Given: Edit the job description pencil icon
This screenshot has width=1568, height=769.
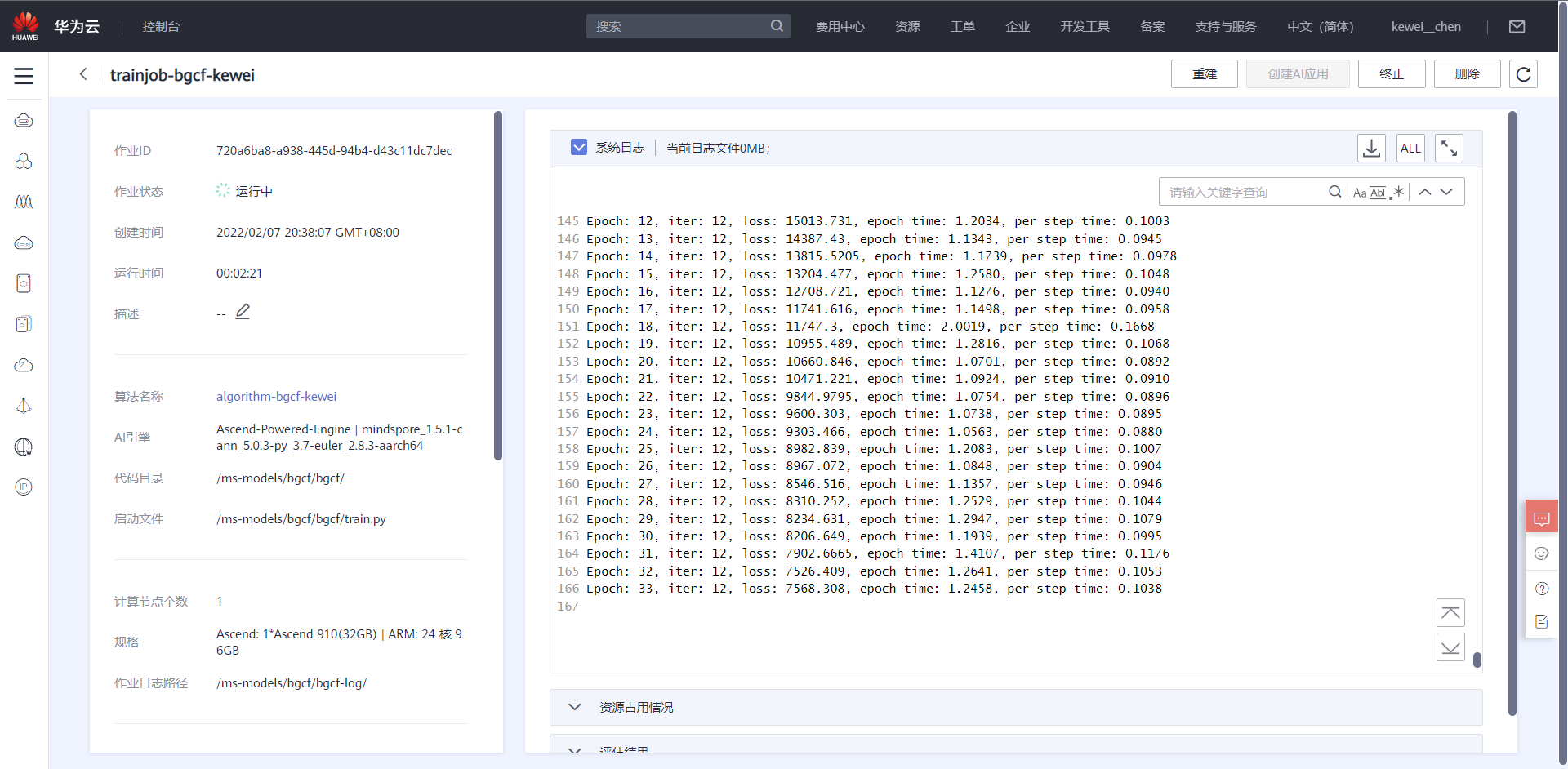Looking at the screenshot, I should [x=243, y=312].
